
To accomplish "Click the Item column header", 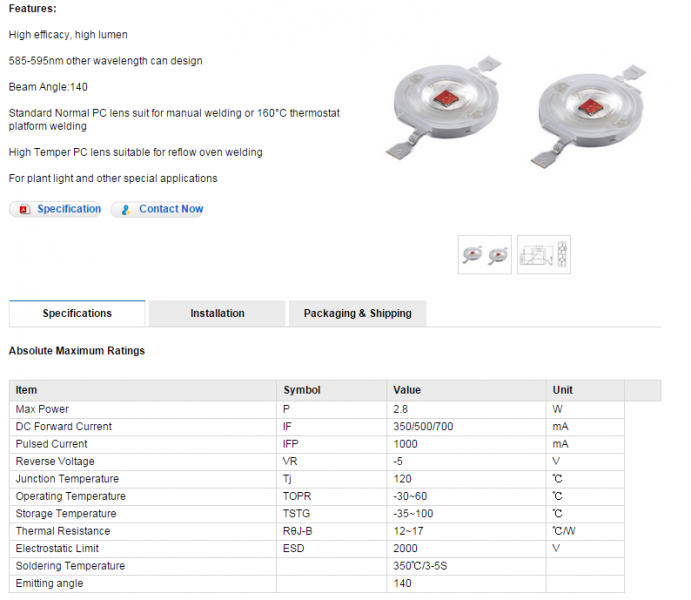I will tap(27, 390).
